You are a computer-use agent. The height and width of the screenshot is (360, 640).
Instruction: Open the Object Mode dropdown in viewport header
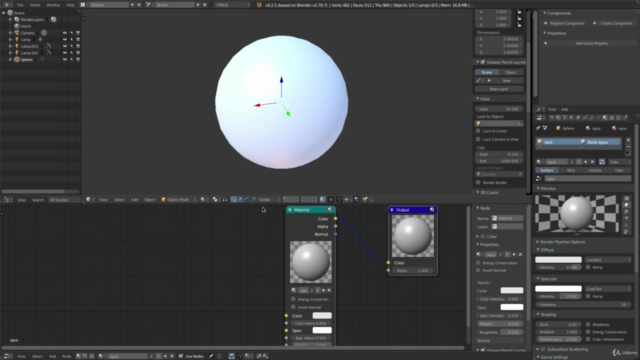tap(178, 200)
